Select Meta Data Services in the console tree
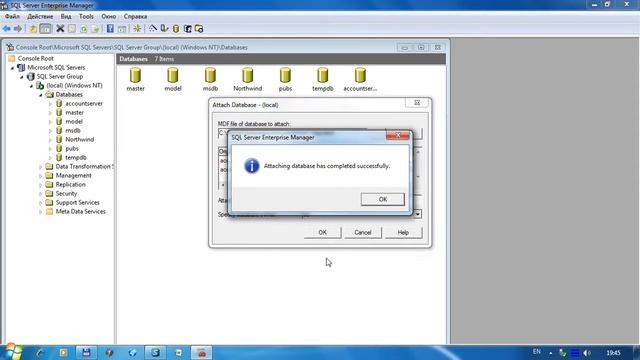The width and height of the screenshot is (640, 360). click(x=80, y=211)
